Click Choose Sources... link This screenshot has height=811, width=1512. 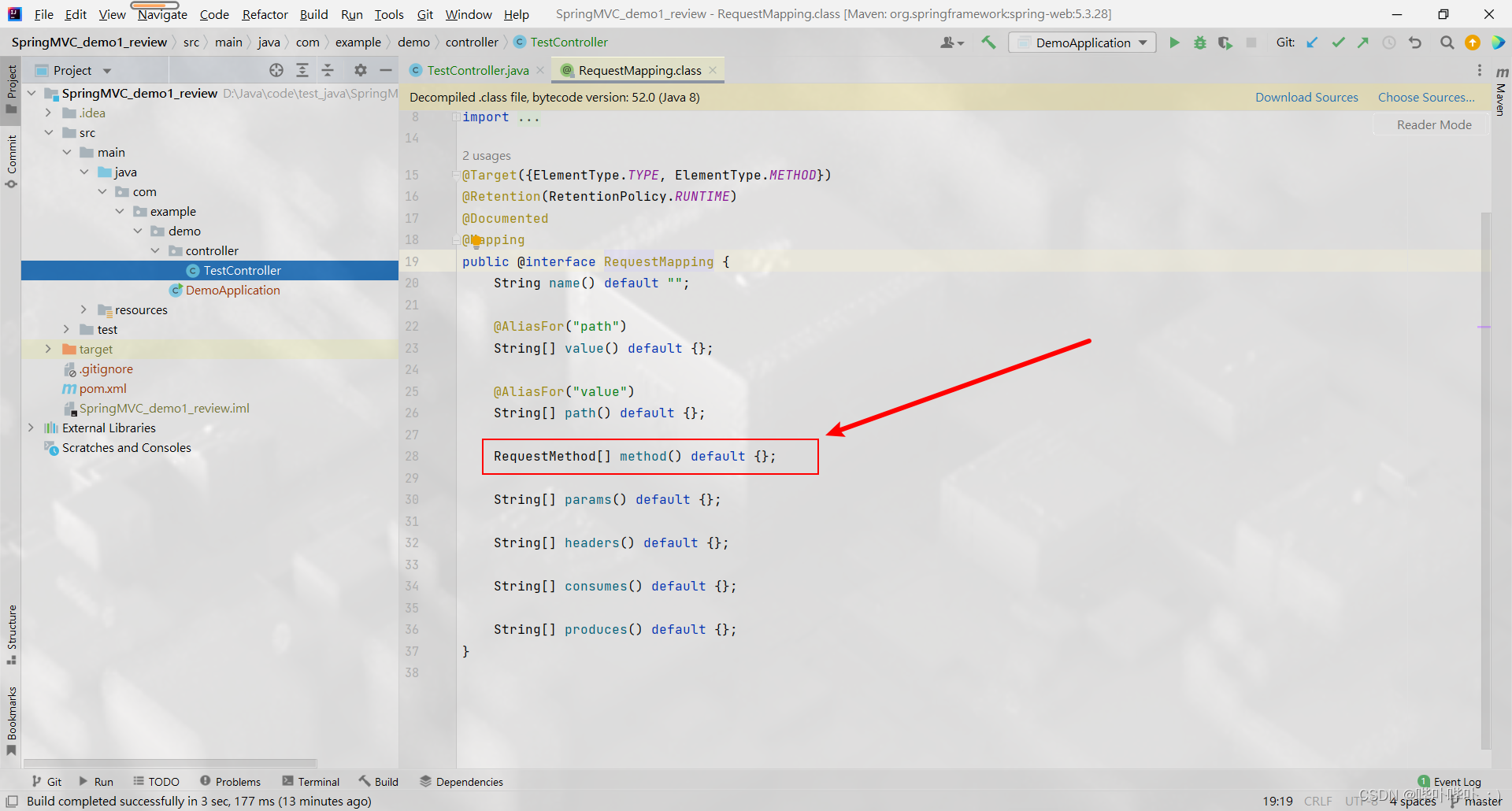[x=1426, y=97]
